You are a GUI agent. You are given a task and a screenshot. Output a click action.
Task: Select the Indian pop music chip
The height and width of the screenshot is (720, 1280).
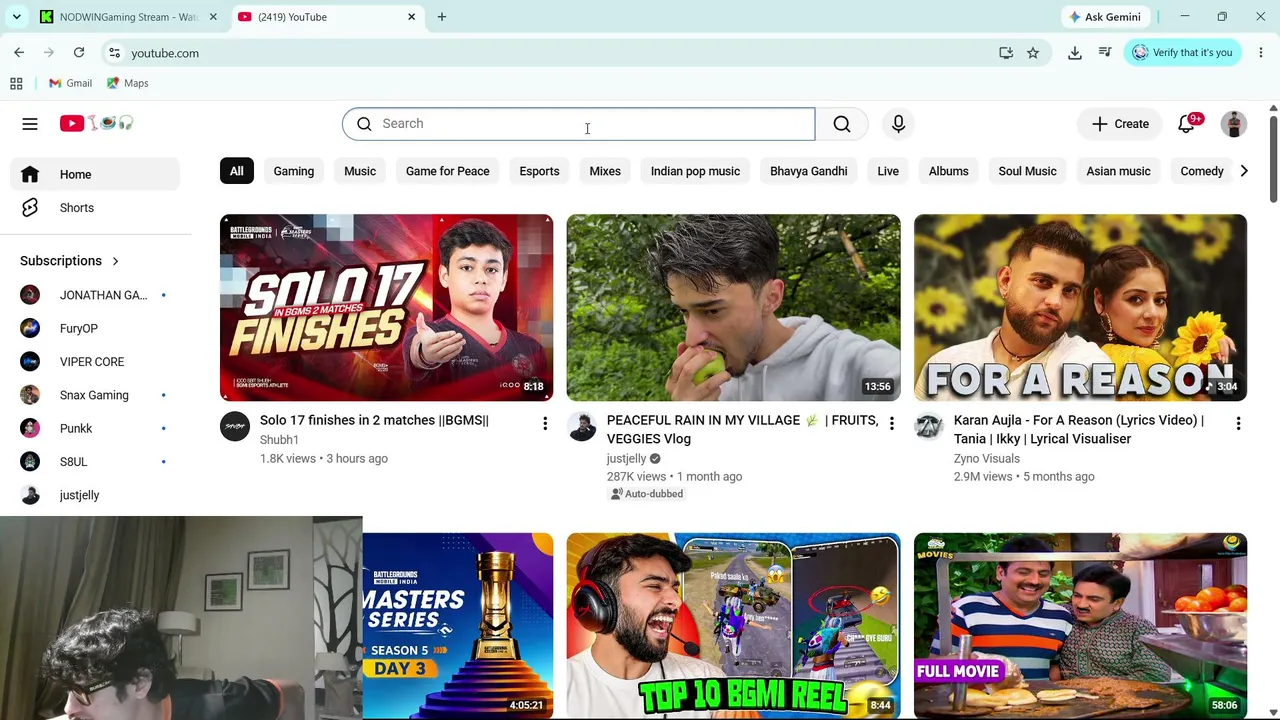(695, 171)
